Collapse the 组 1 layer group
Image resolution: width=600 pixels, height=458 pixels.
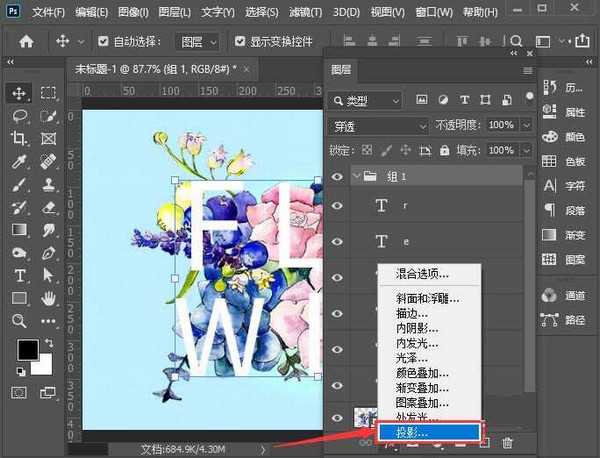[x=357, y=176]
